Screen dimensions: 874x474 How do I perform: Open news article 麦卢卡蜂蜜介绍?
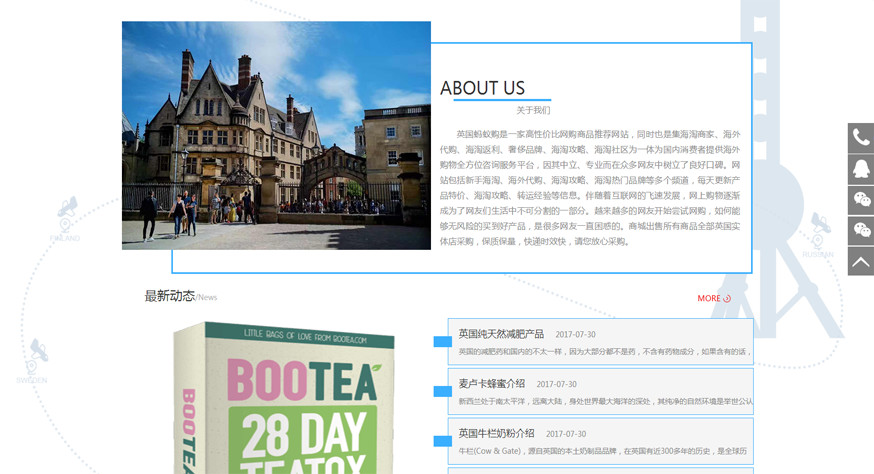[x=492, y=384]
